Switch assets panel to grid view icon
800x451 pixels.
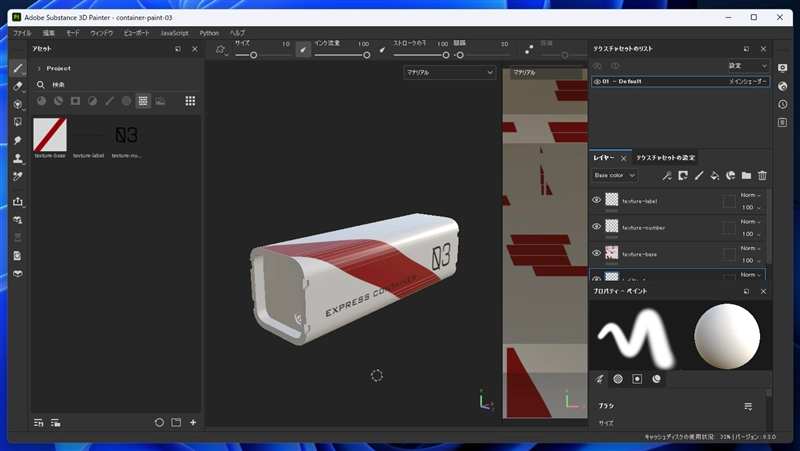point(190,101)
